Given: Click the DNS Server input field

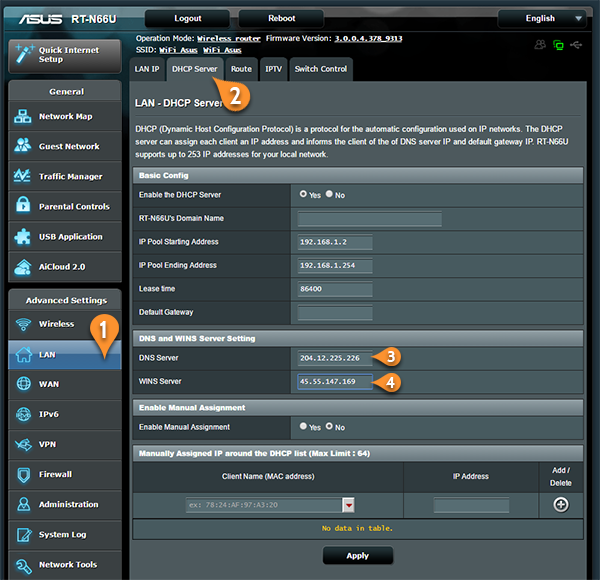Looking at the screenshot, I should (x=335, y=358).
